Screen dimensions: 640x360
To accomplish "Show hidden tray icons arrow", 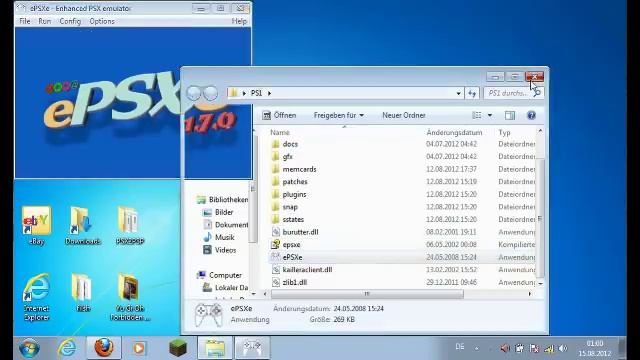I will tap(477, 348).
